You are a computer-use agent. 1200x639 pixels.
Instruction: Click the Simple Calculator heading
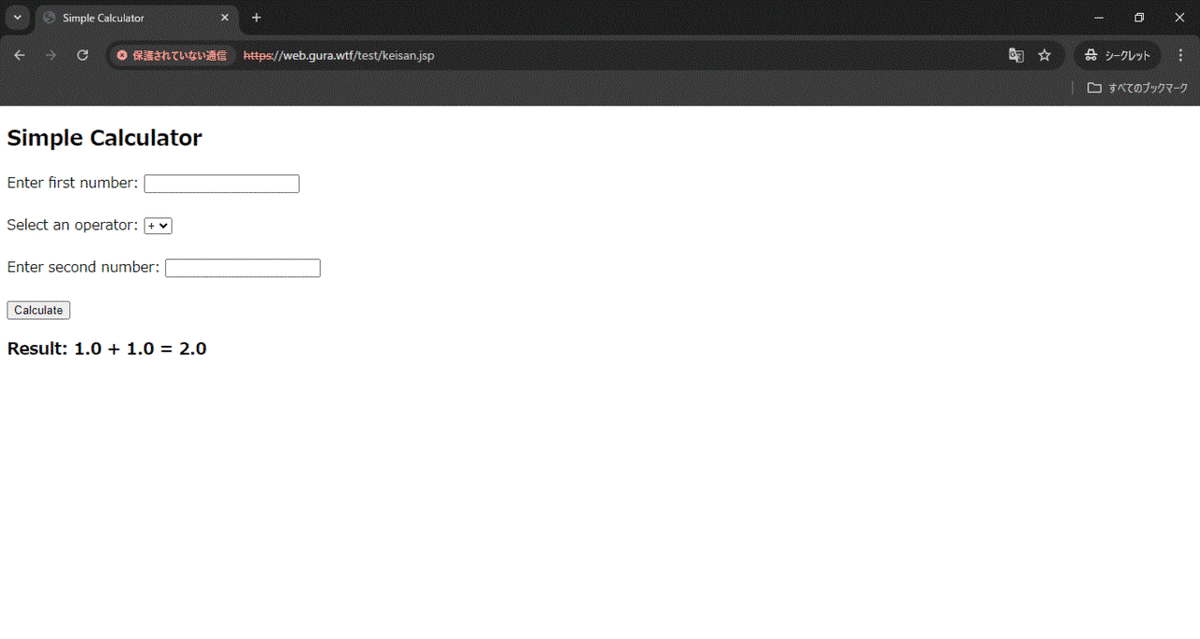point(104,138)
